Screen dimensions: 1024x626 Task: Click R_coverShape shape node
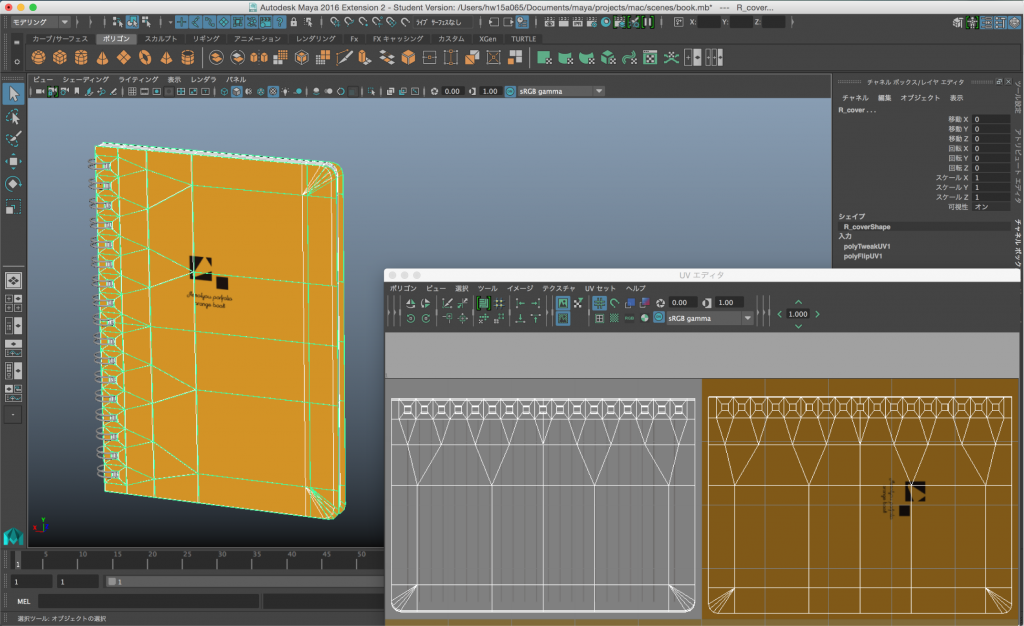click(x=867, y=227)
